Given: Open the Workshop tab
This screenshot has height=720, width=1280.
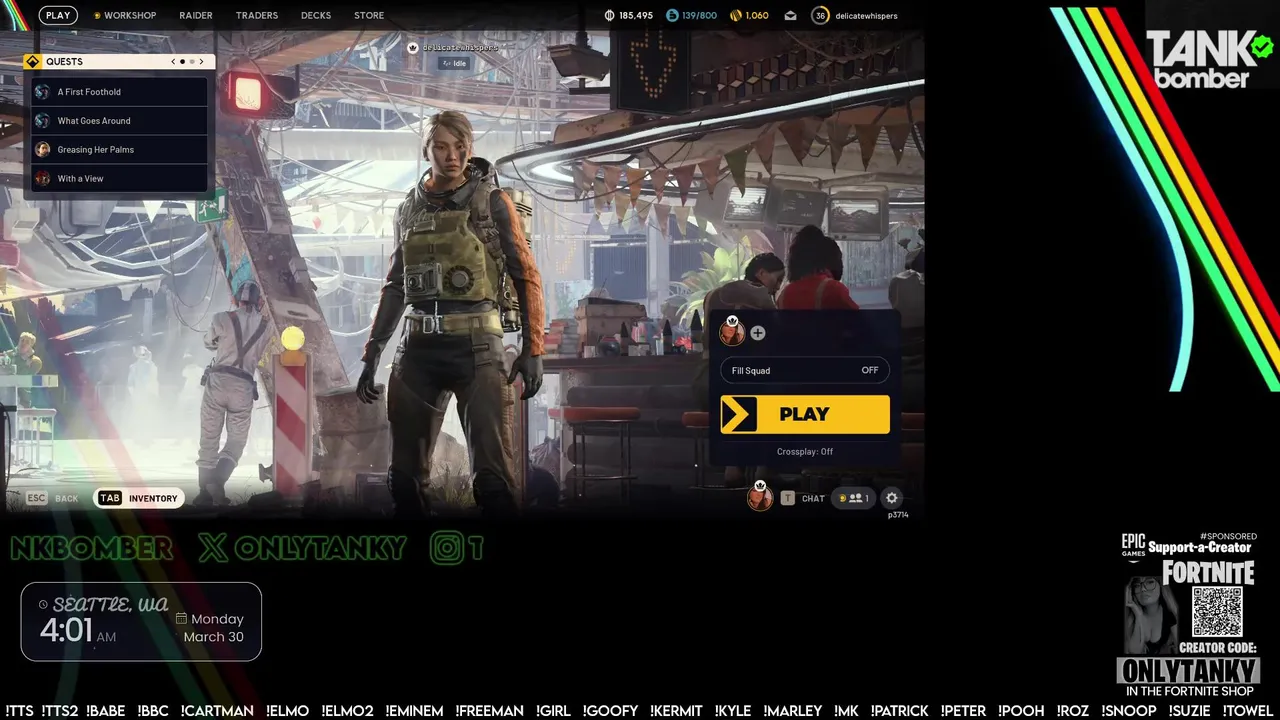Looking at the screenshot, I should pyautogui.click(x=125, y=15).
